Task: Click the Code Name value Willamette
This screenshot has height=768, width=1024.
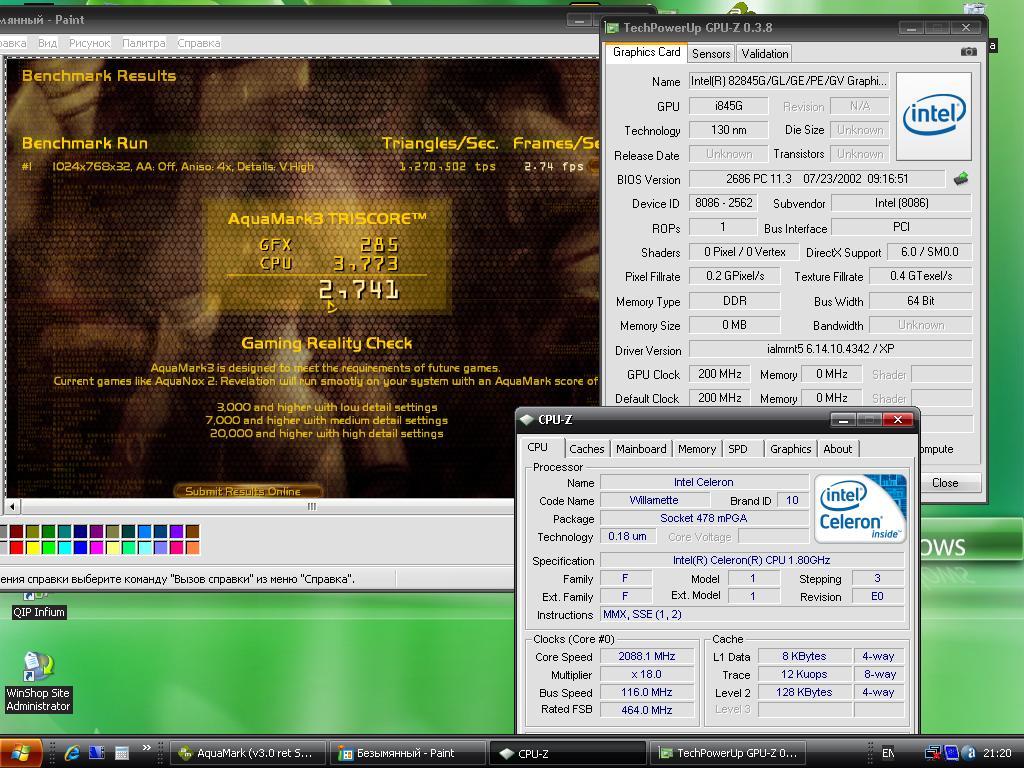Action: pos(654,500)
